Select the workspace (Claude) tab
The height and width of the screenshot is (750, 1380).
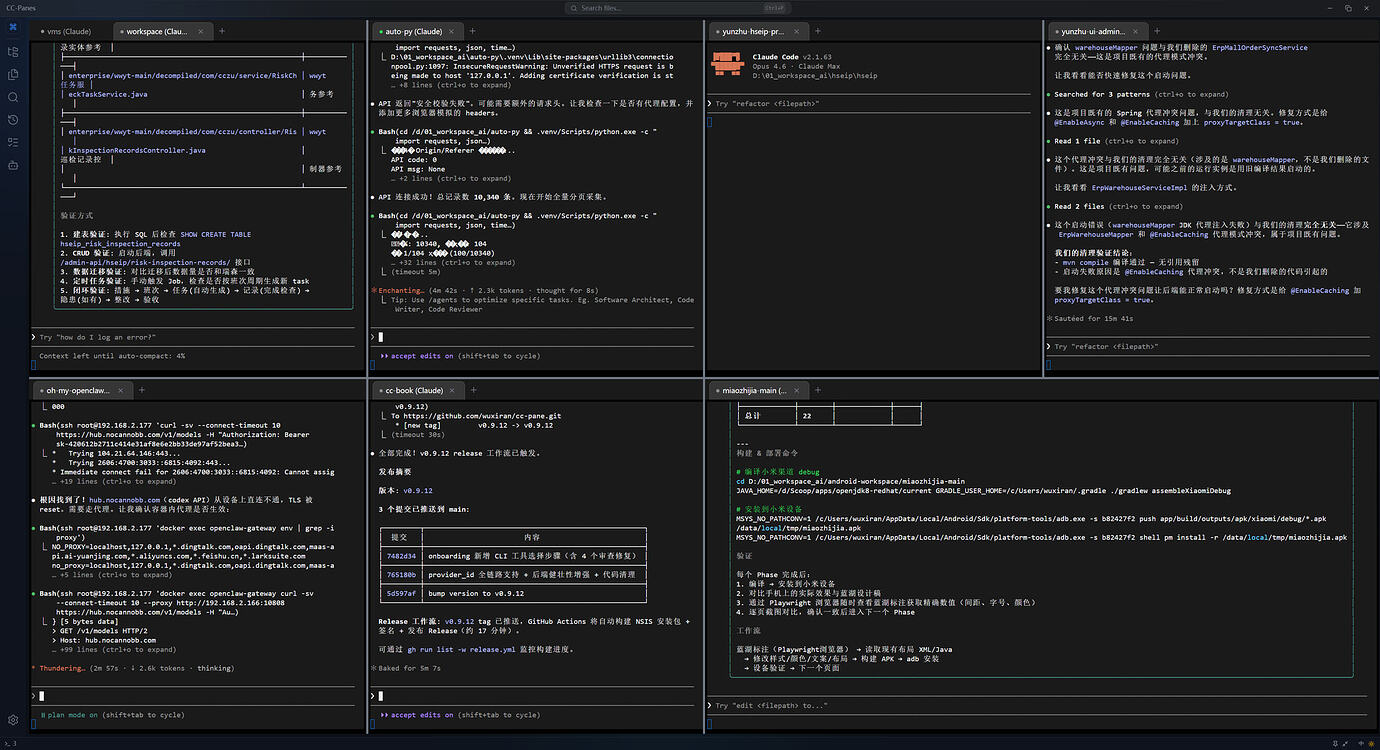[x=161, y=31]
